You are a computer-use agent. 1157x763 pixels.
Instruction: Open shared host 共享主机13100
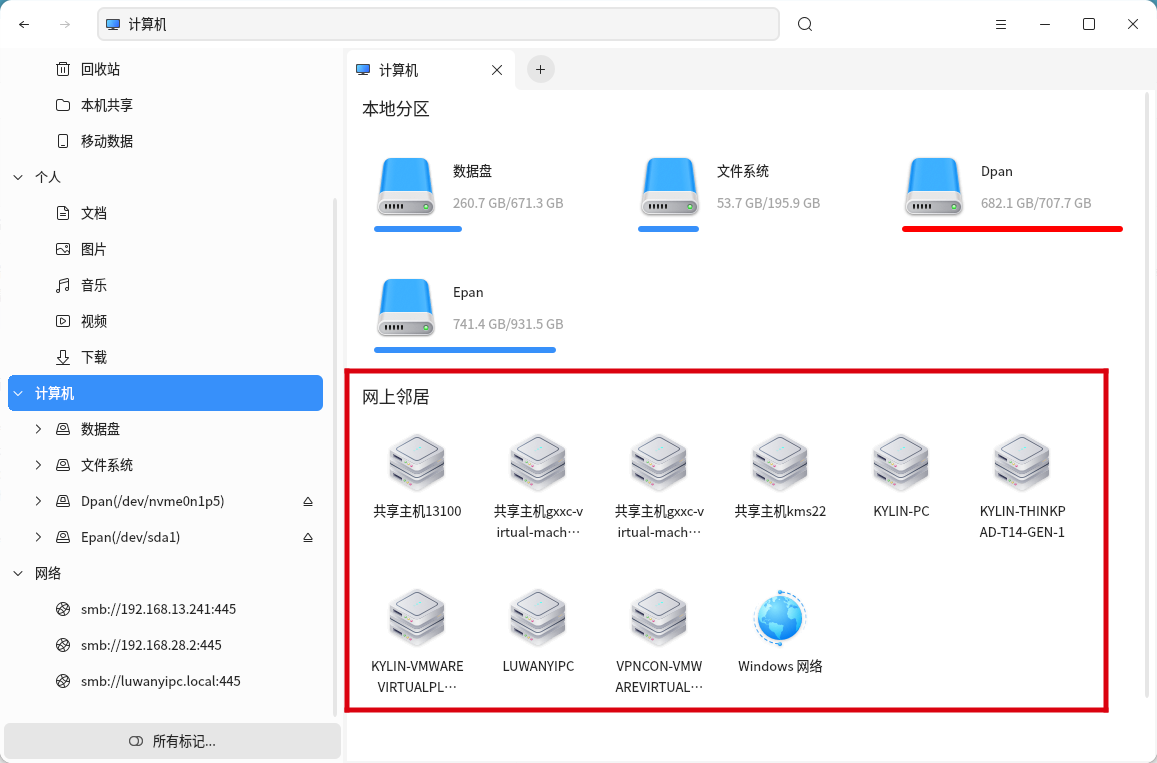[x=416, y=463]
